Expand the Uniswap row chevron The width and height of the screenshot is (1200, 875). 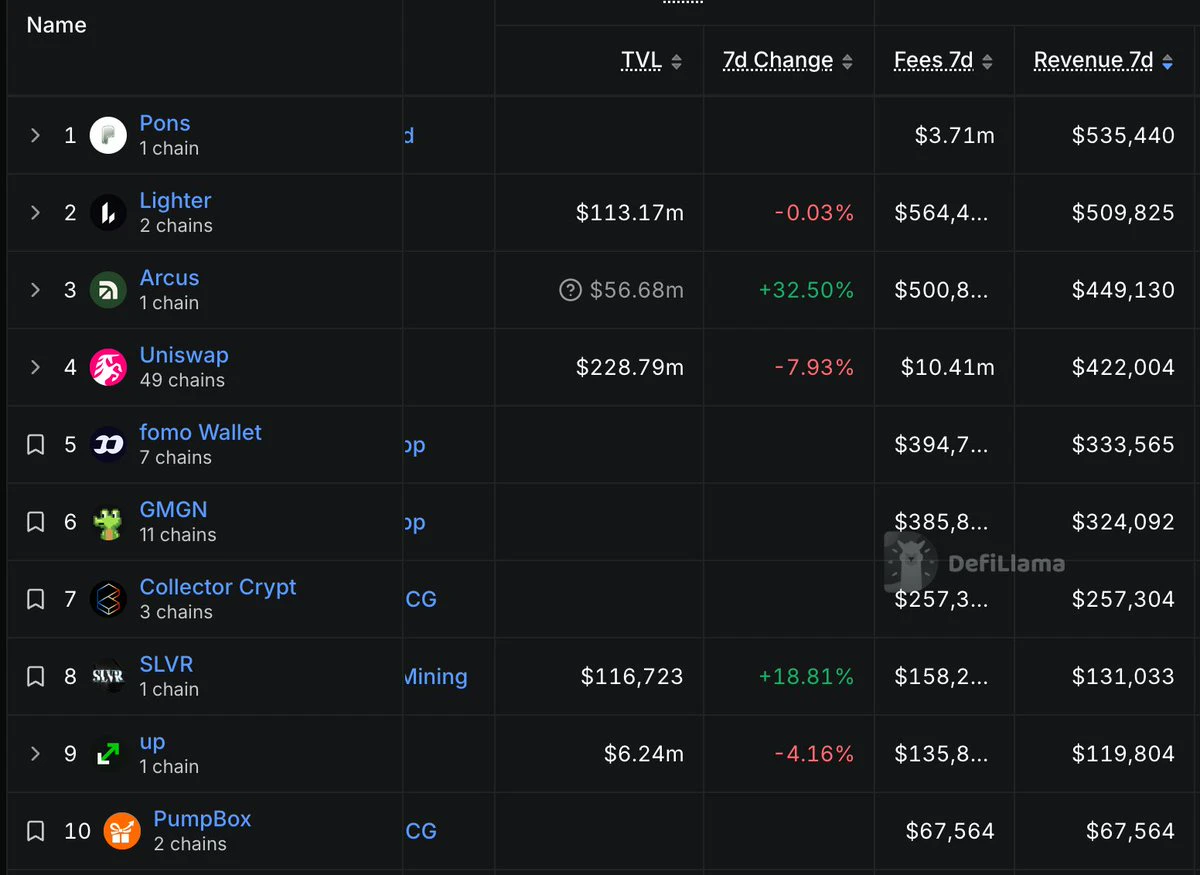pos(35,367)
